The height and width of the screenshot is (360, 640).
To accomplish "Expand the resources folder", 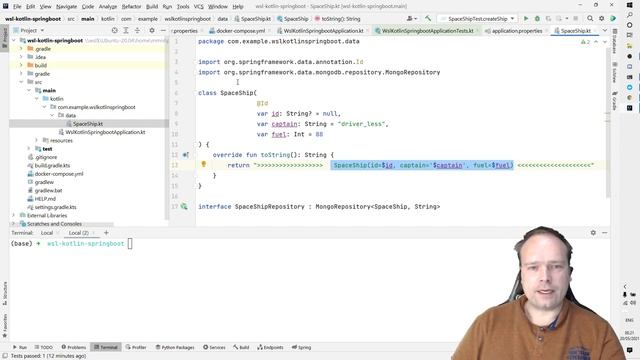I will 37,140.
